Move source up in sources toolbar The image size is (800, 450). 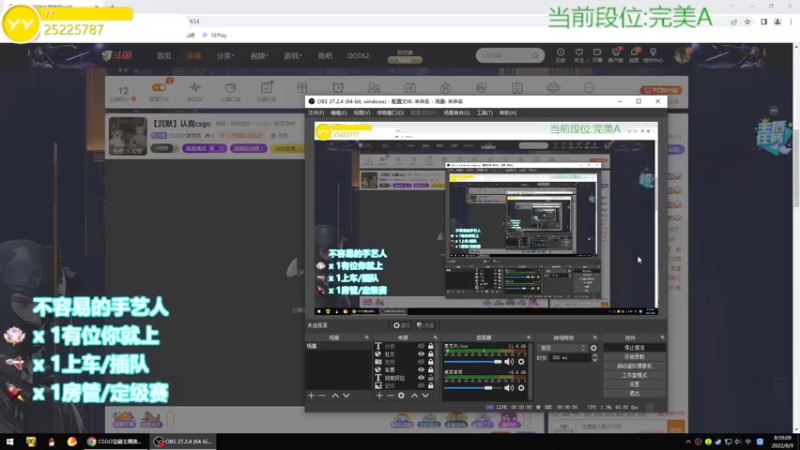point(414,395)
